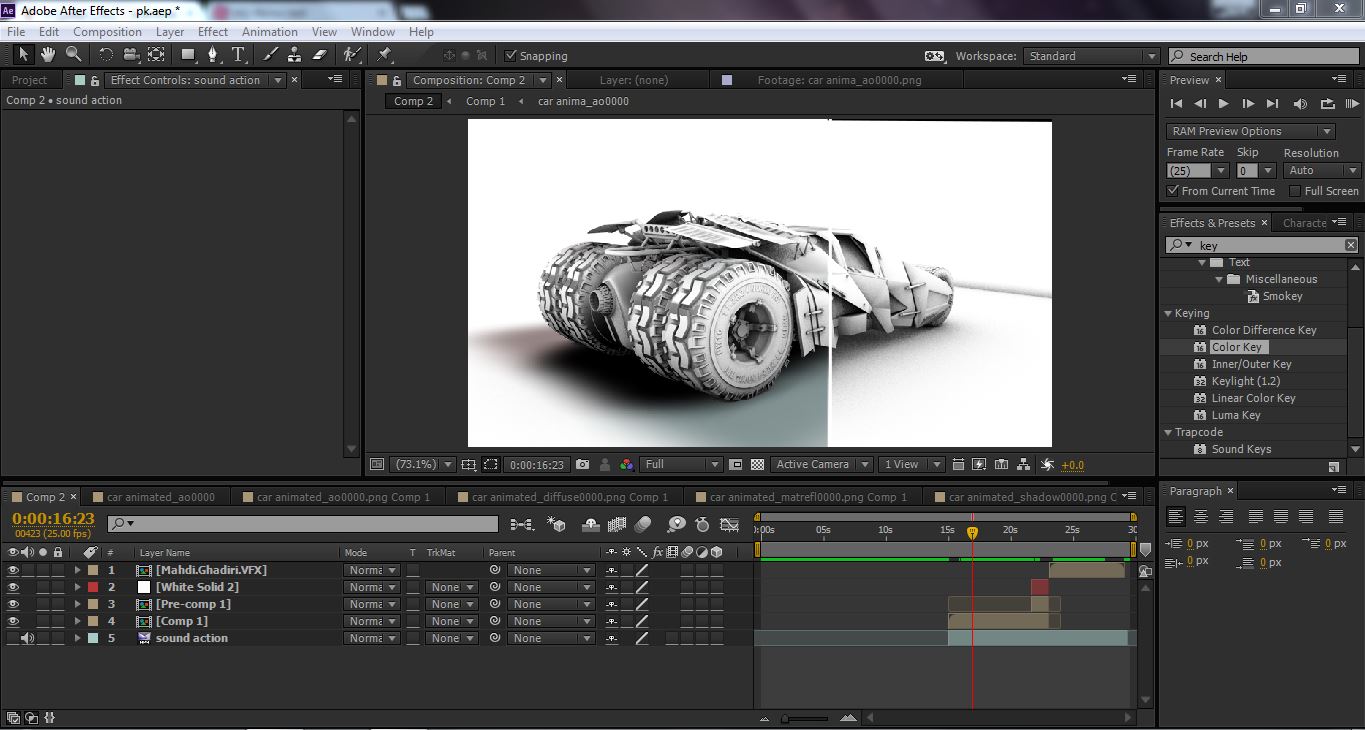Hide the Comp 1 layer
Viewport: 1365px width, 730px height.
[13, 621]
